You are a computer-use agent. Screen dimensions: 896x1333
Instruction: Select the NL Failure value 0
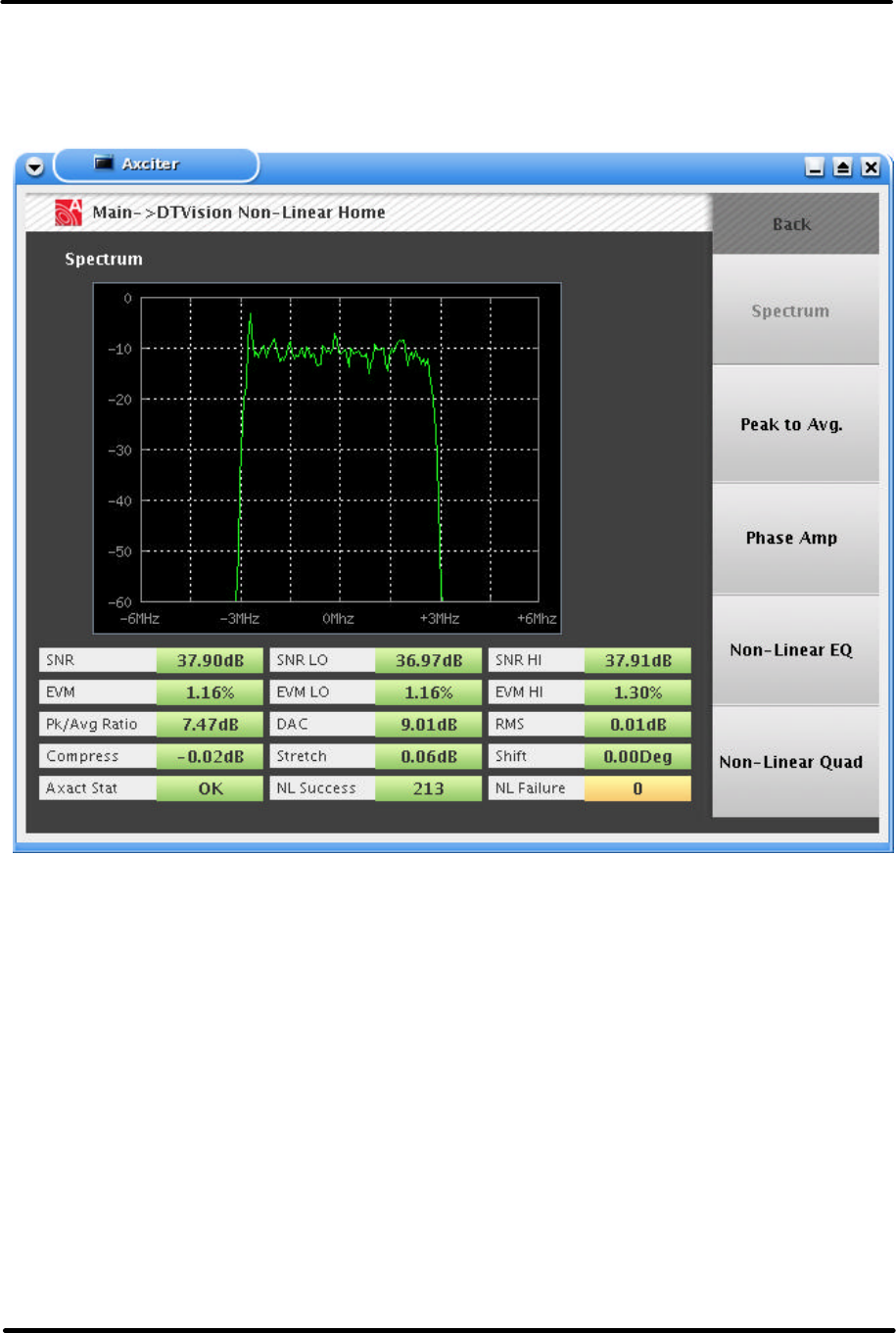point(637,788)
